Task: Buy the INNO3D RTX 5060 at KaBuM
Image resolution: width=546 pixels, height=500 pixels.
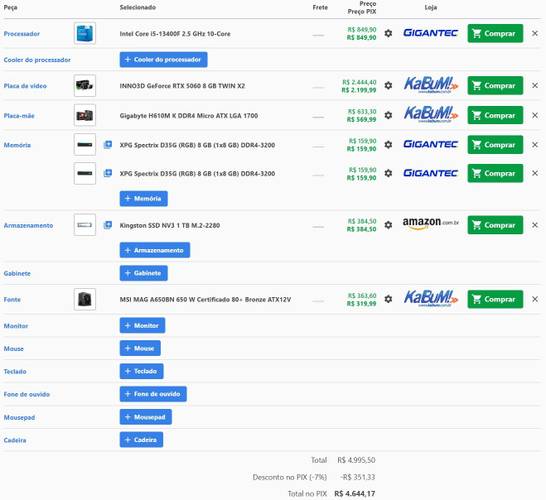Action: pyautogui.click(x=495, y=85)
